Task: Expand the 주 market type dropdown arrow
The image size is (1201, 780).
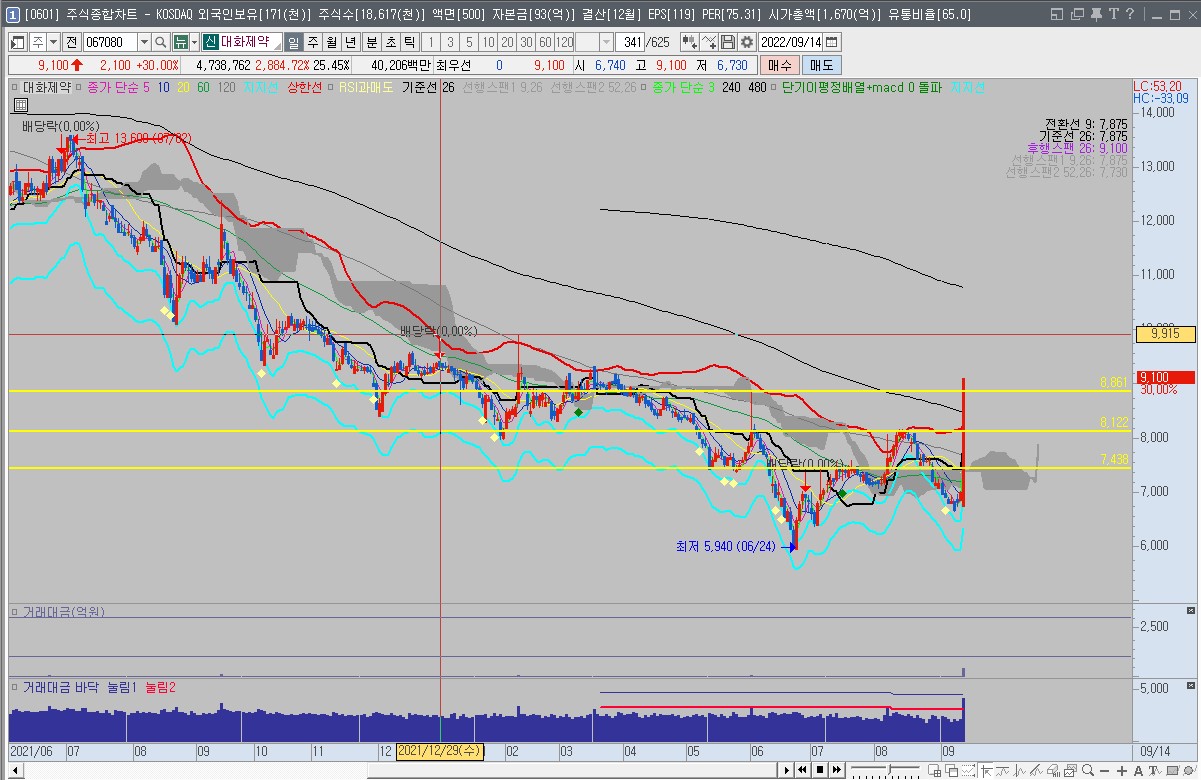Action: pyautogui.click(x=53, y=42)
